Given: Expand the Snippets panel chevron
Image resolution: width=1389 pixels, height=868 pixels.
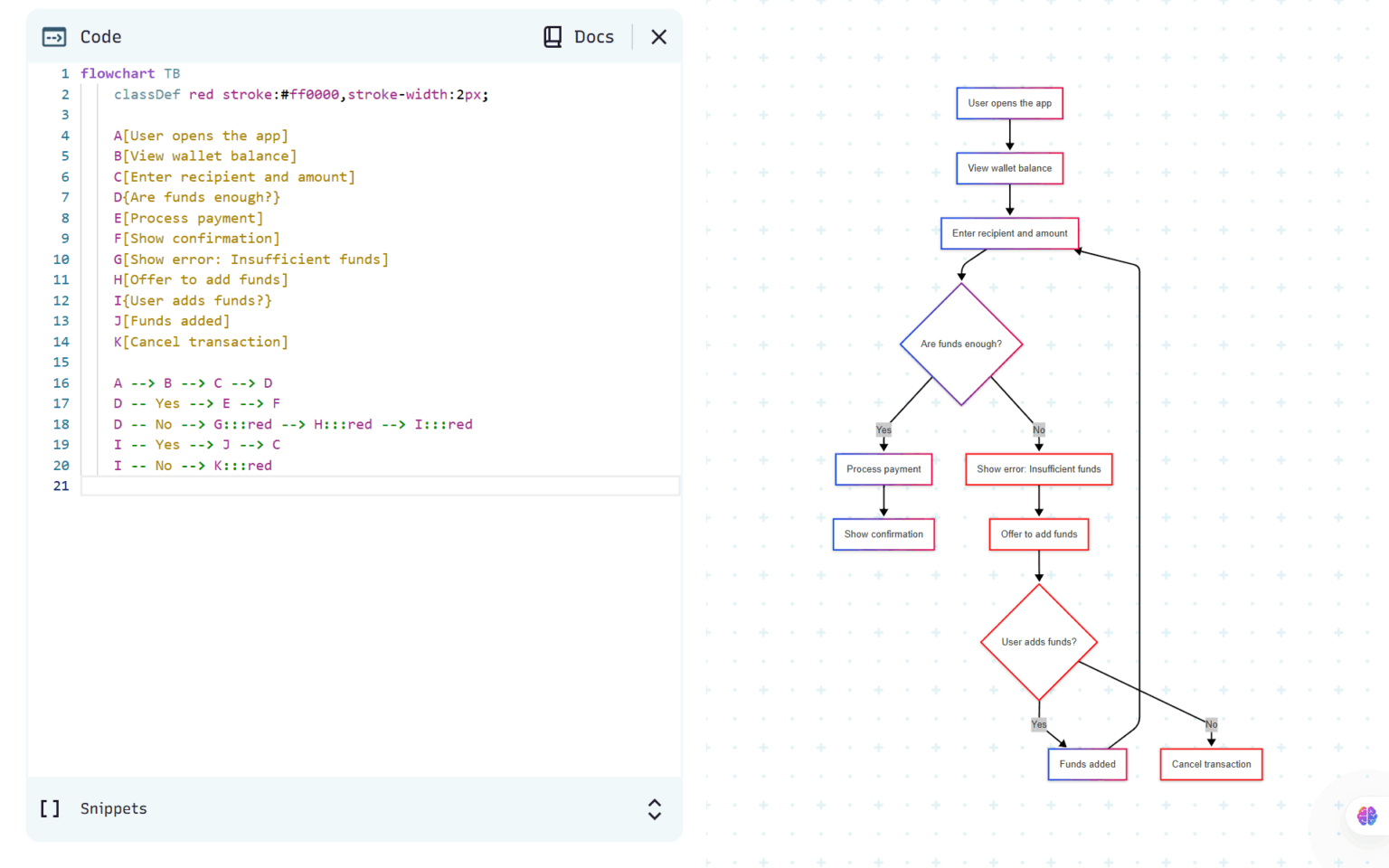Looking at the screenshot, I should (654, 809).
